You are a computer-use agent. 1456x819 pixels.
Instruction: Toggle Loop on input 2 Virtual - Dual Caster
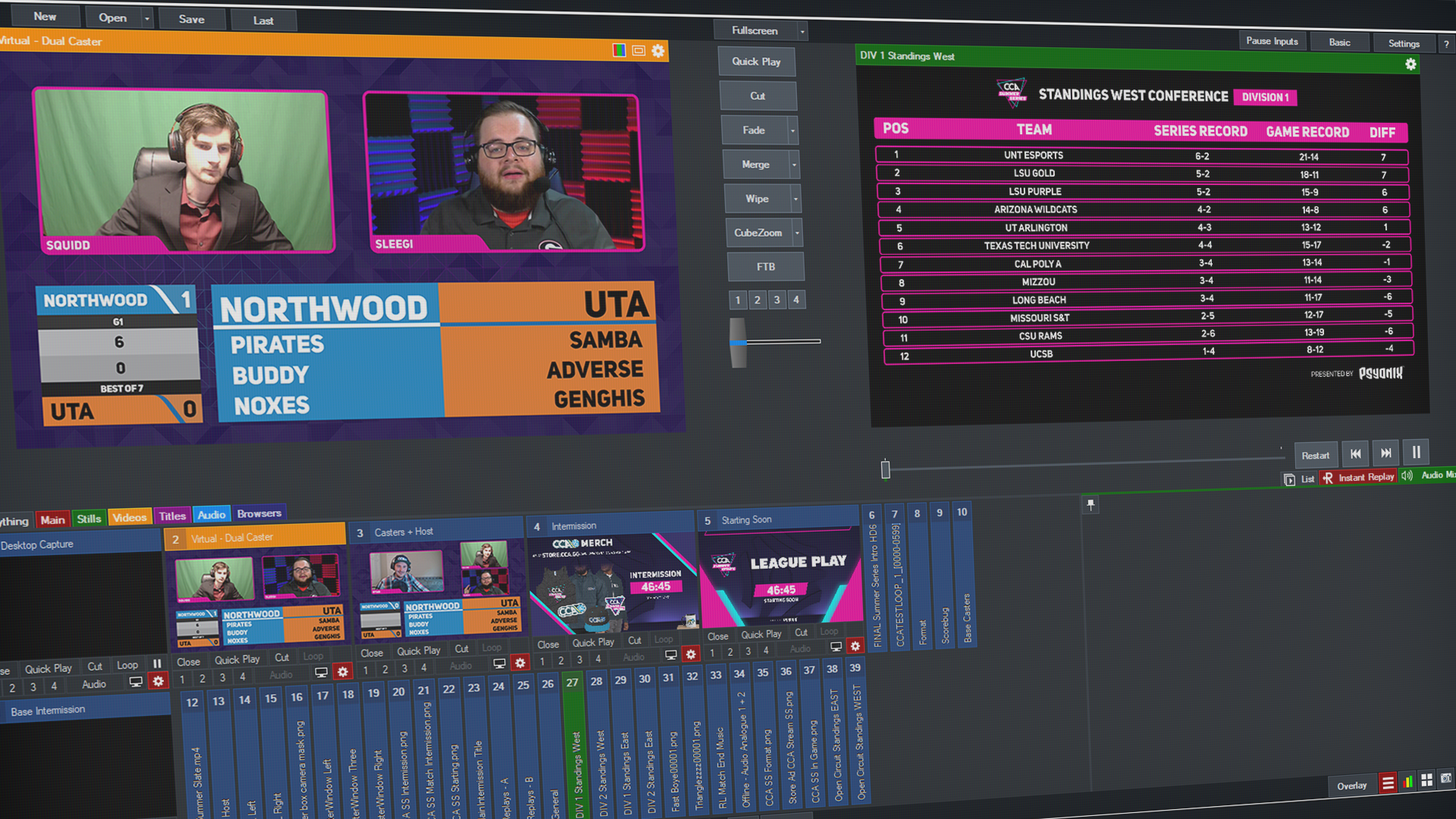[x=312, y=657]
